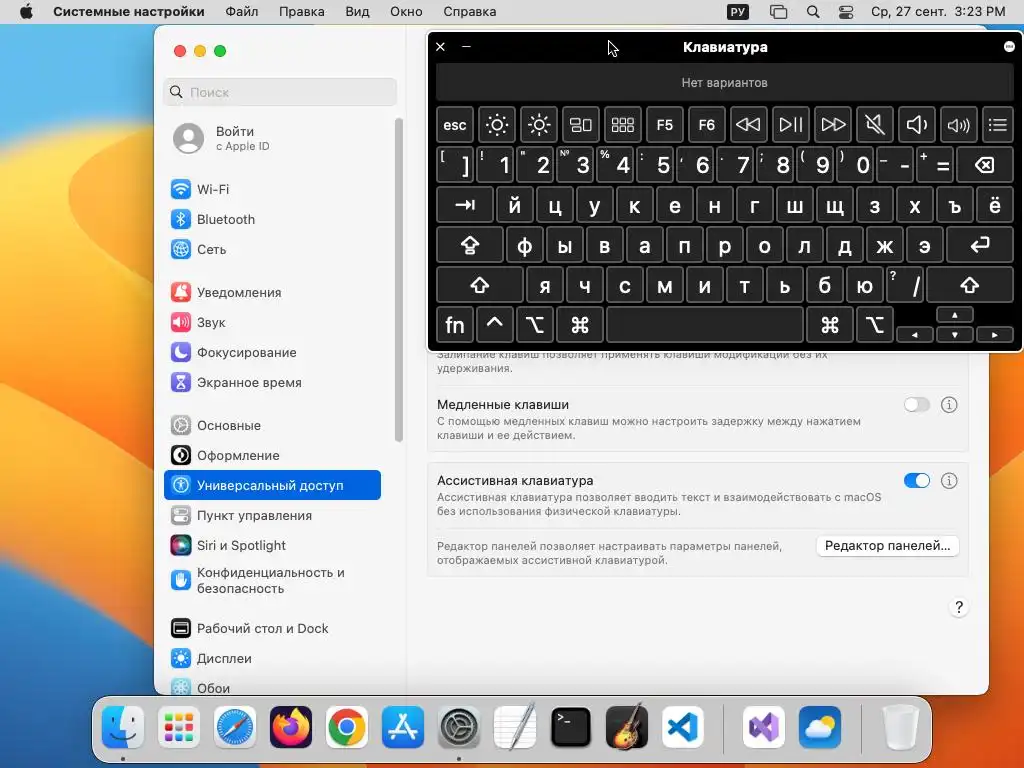
Task: Mute sound with the crossed speaker key
Action: point(874,125)
